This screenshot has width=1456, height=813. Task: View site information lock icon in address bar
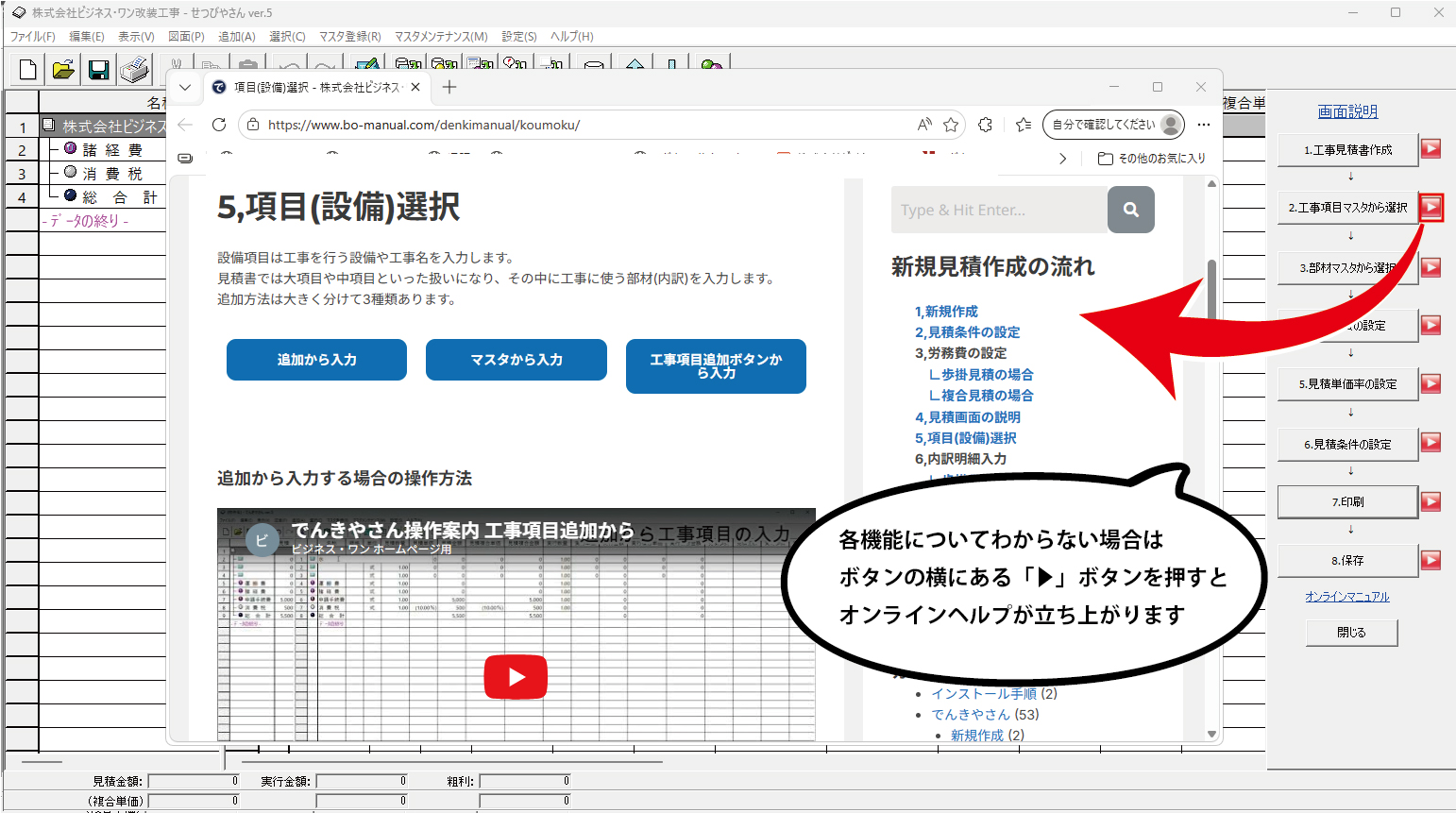(x=252, y=125)
